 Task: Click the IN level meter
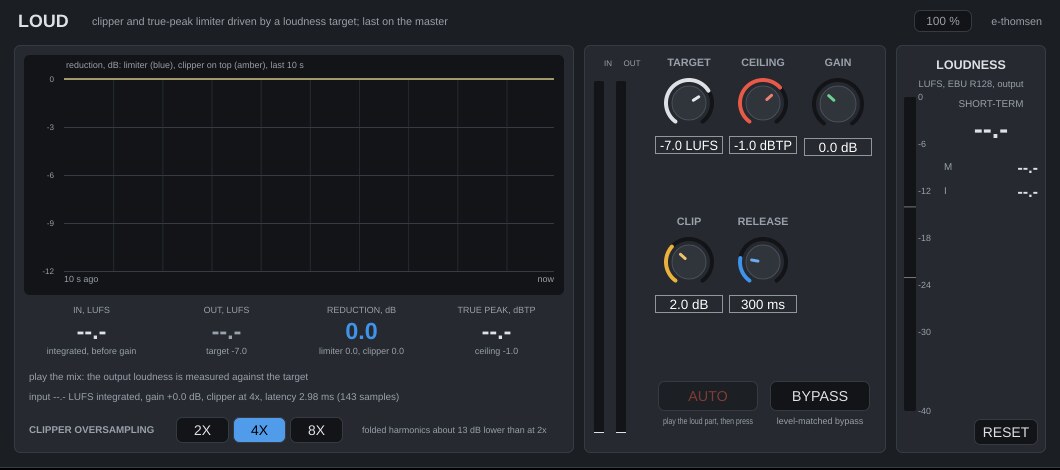point(599,257)
